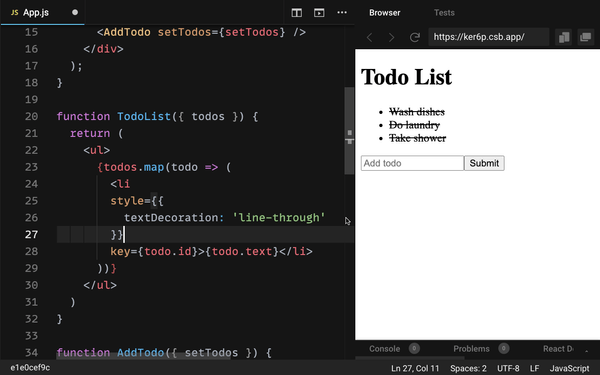This screenshot has height=375, width=600.
Task: Switch to the Browser tab
Action: 385,13
